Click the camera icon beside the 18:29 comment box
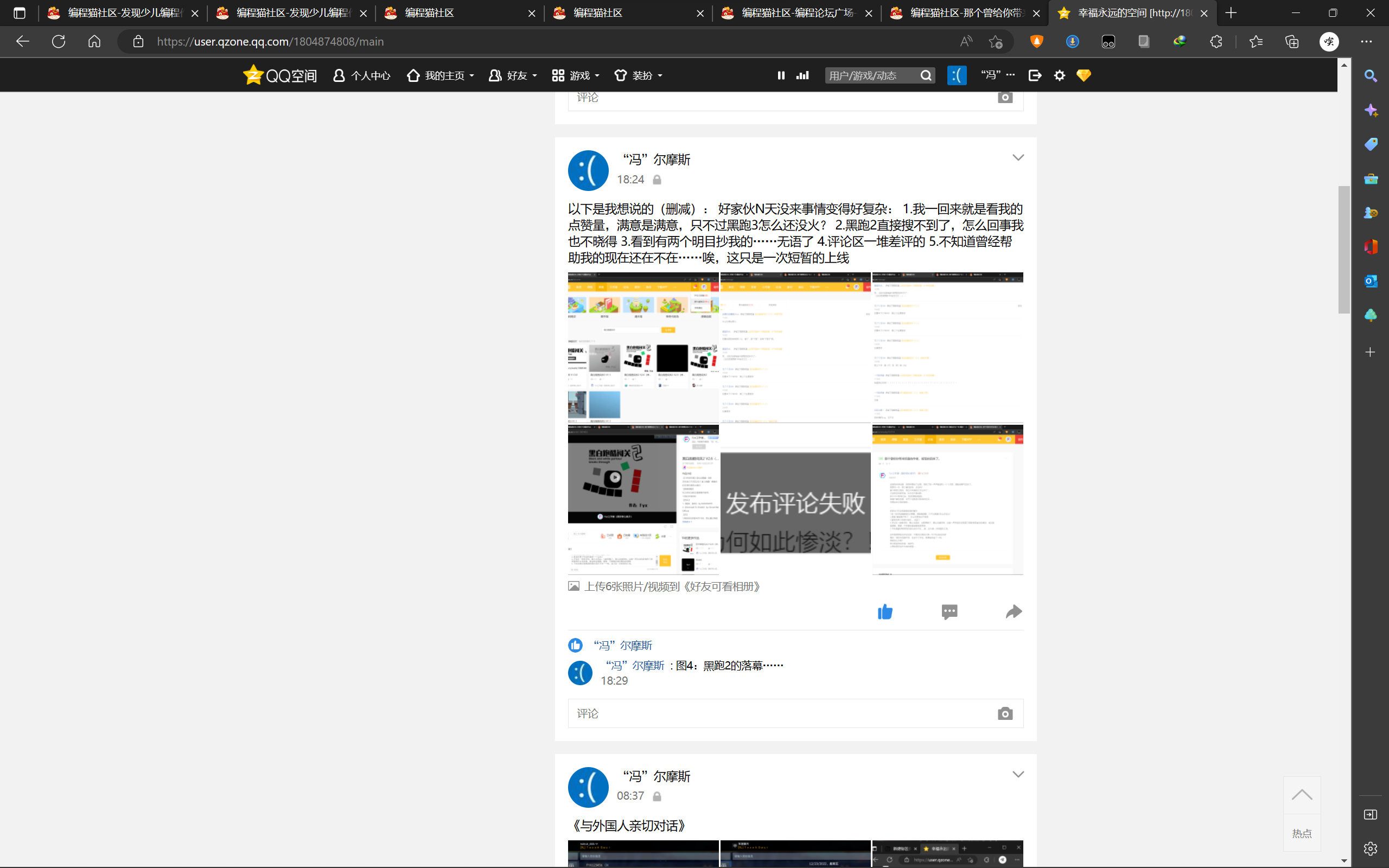 [x=1005, y=713]
